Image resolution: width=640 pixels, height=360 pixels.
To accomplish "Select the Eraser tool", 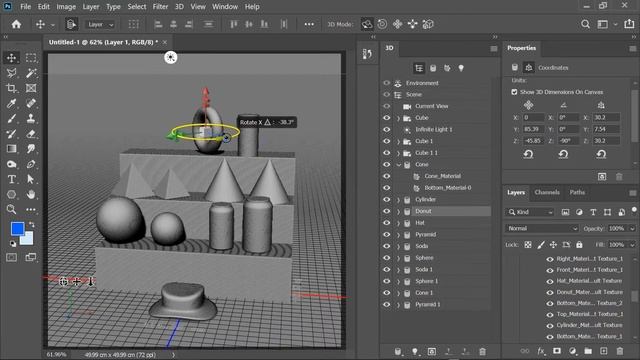I will tap(31, 133).
